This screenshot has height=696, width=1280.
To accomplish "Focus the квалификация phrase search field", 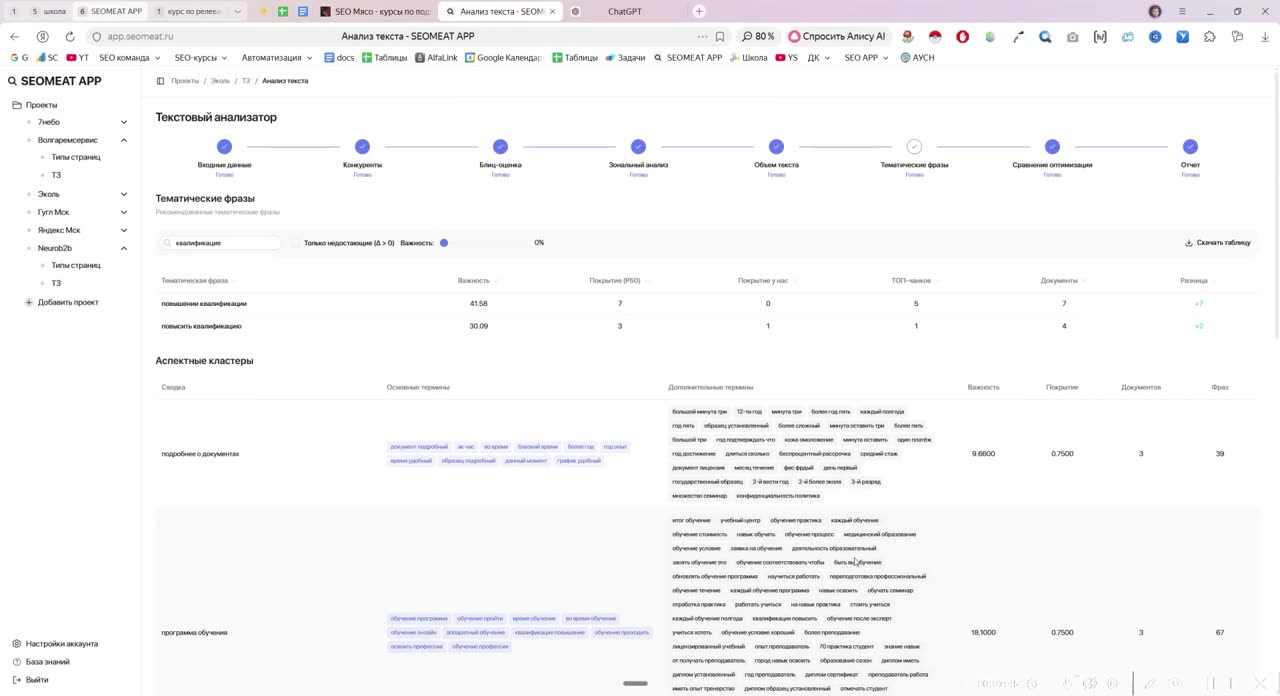I will (x=222, y=243).
